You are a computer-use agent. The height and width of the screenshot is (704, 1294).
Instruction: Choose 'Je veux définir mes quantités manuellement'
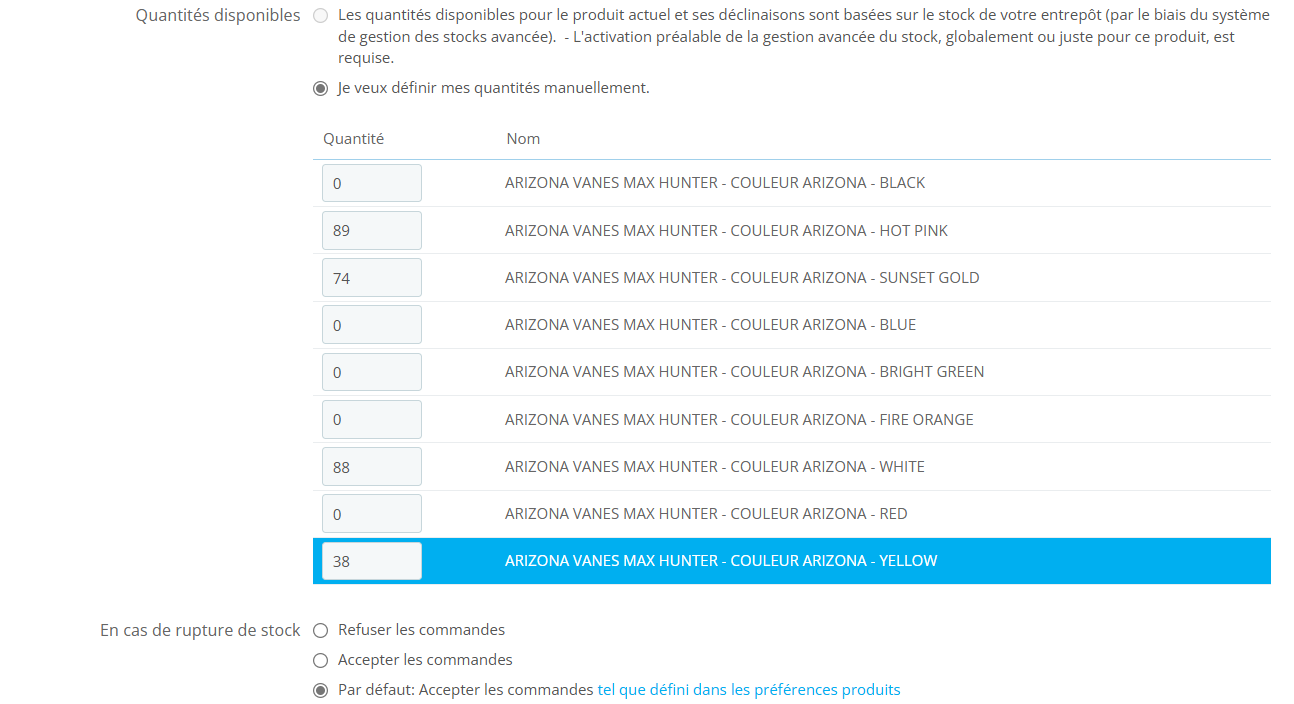pos(320,88)
